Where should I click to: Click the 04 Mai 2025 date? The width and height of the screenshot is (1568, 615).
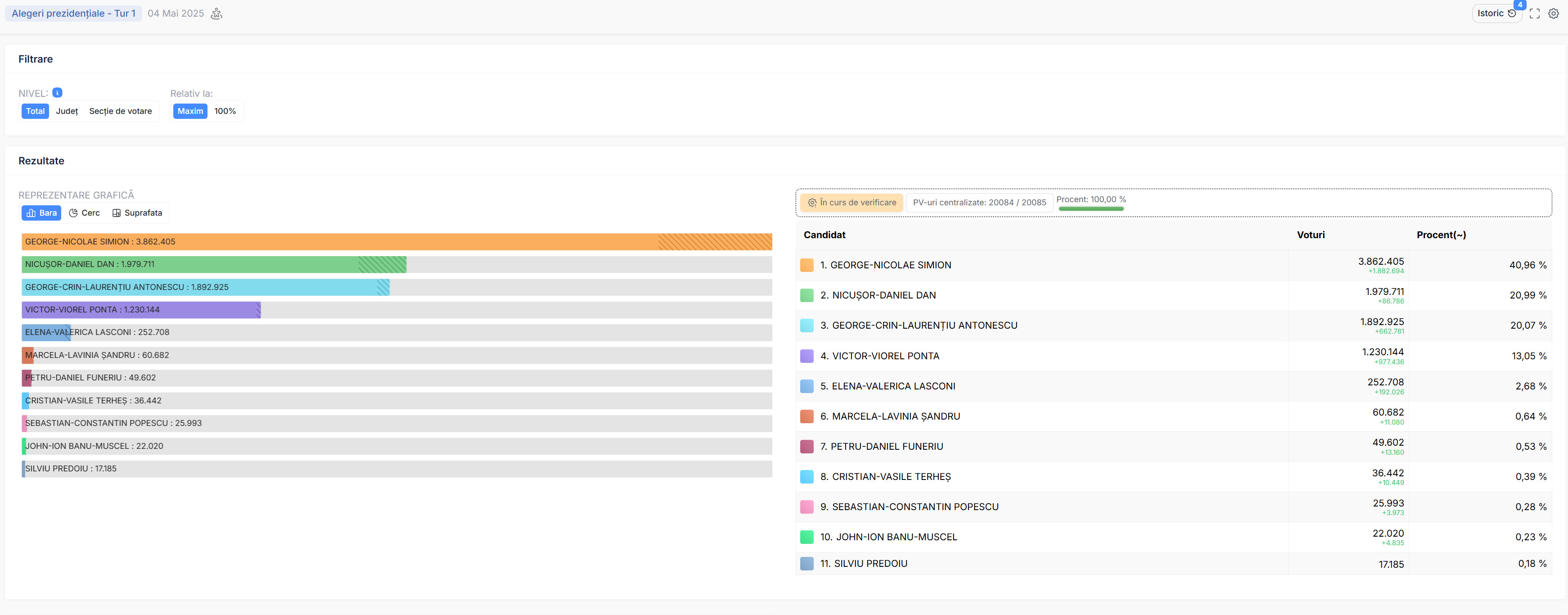pos(176,14)
